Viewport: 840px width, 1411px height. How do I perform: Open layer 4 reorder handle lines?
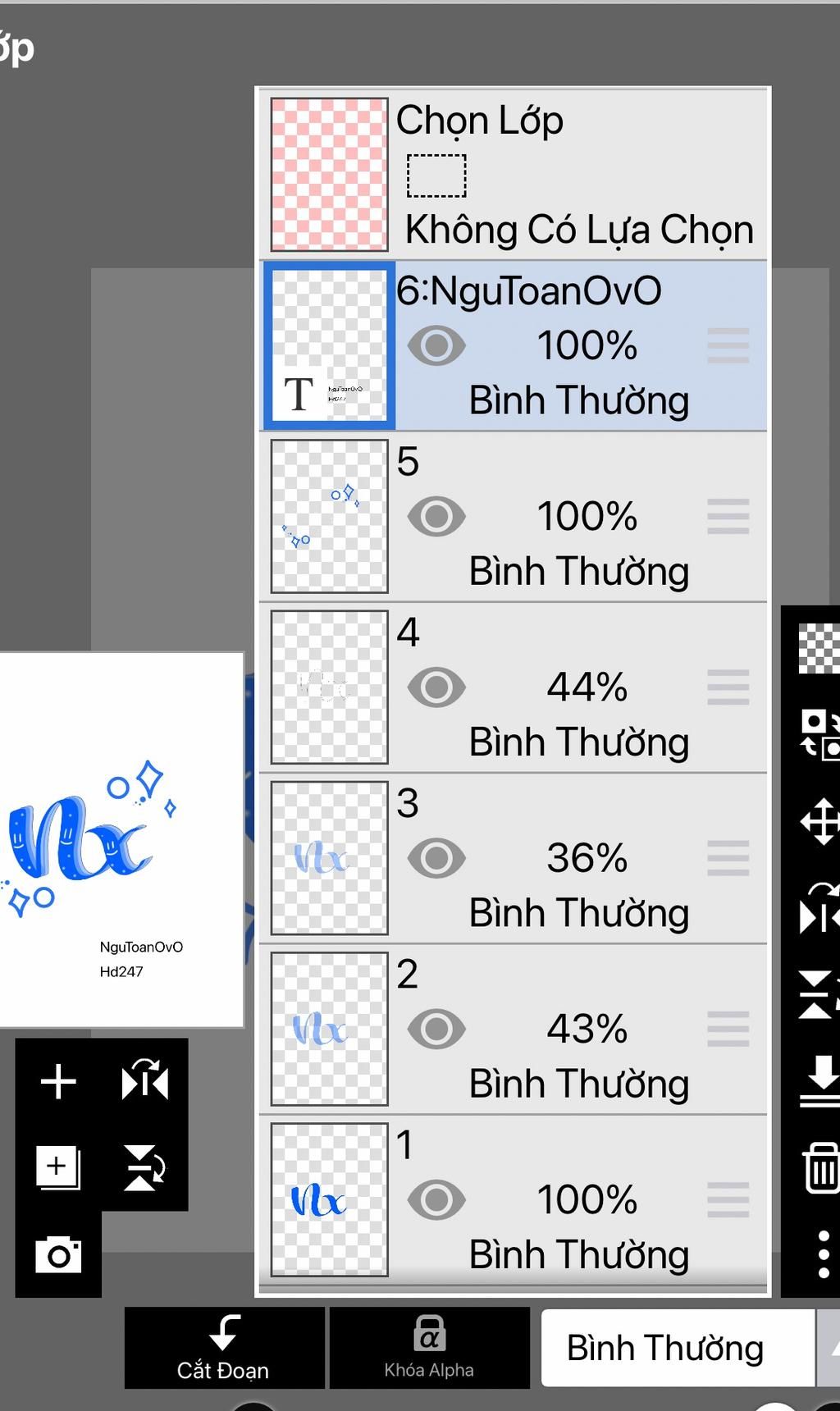pyautogui.click(x=728, y=687)
